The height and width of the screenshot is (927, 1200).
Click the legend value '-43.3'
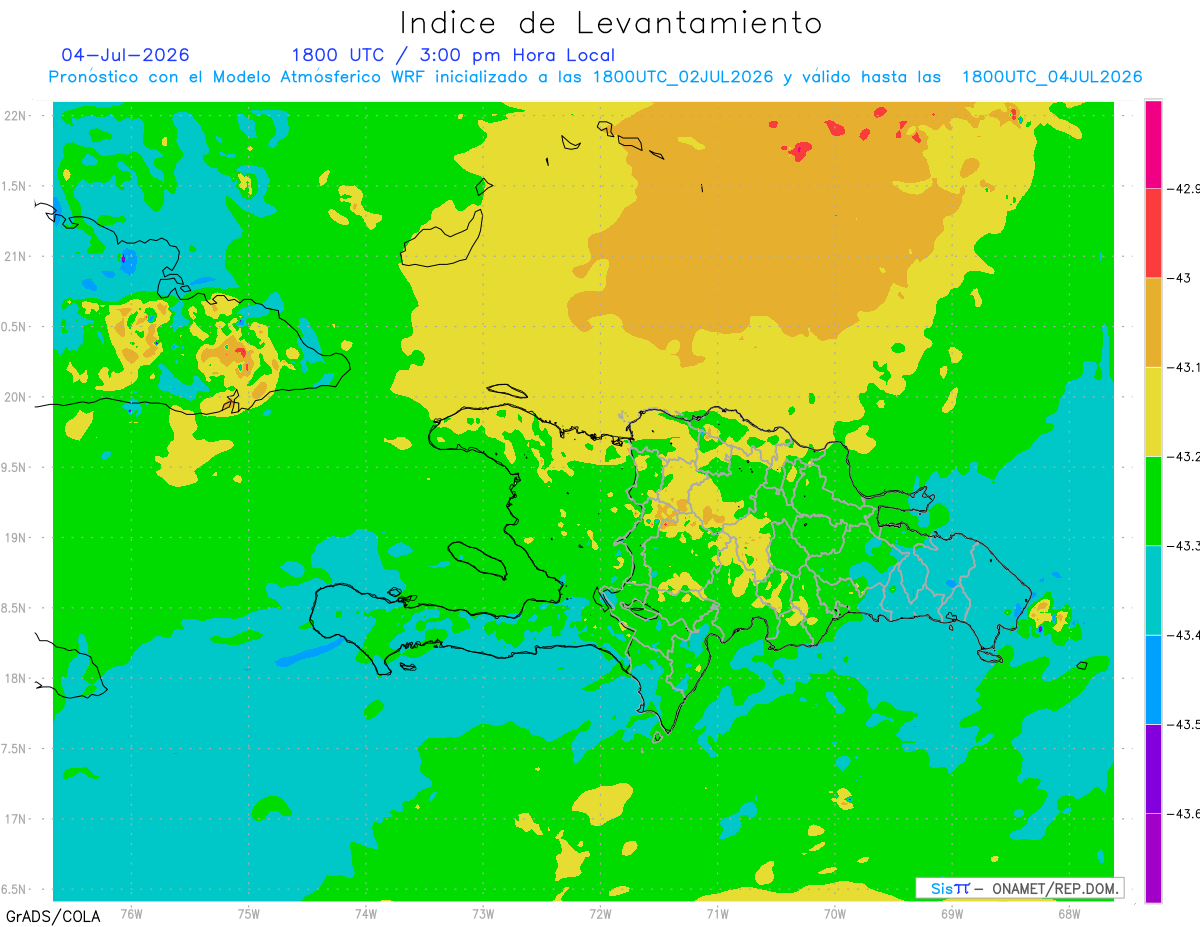(1185, 546)
